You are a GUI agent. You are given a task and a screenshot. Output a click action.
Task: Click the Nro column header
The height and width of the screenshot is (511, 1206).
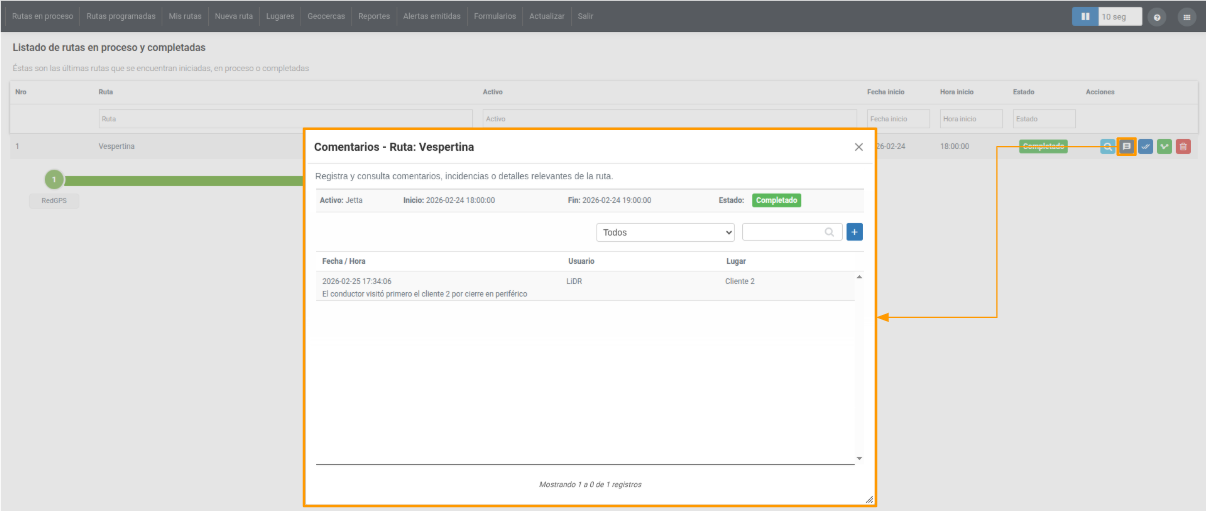click(21, 92)
